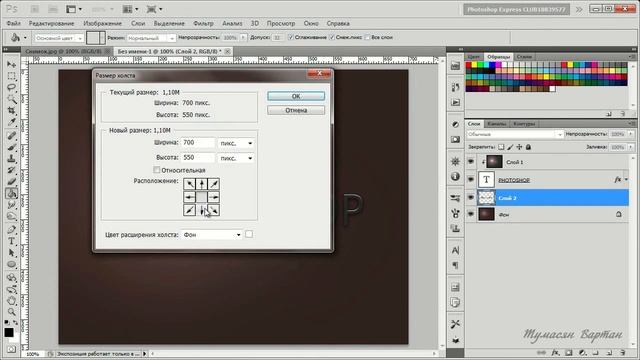Viewport: 640px width, 360px height.
Task: Hide the PHOTOSHOP text layer
Action: pos(471,180)
